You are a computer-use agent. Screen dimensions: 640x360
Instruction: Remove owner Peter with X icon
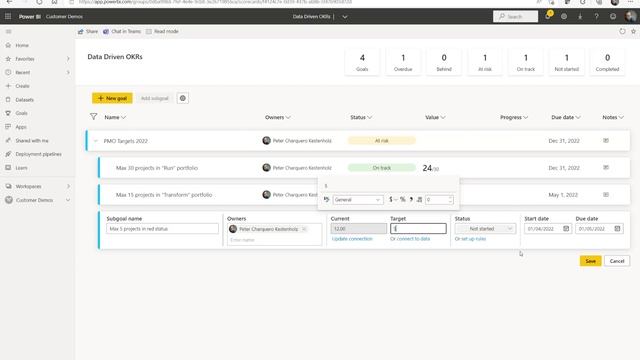304,229
